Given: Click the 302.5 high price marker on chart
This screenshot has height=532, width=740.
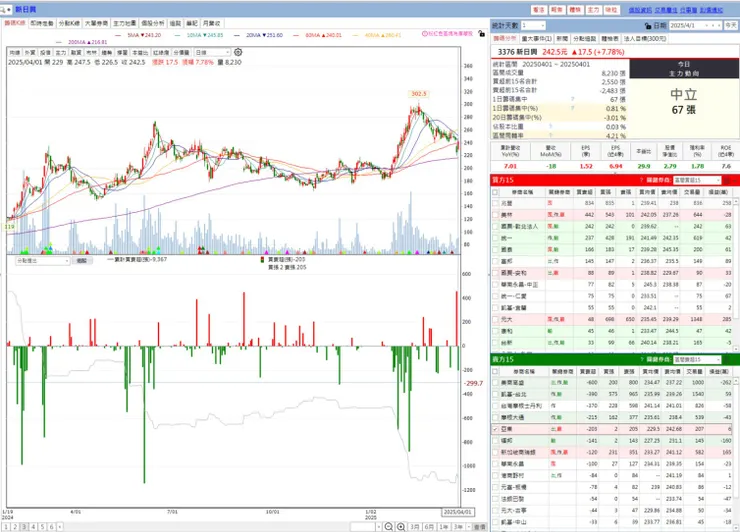Looking at the screenshot, I should (x=419, y=93).
